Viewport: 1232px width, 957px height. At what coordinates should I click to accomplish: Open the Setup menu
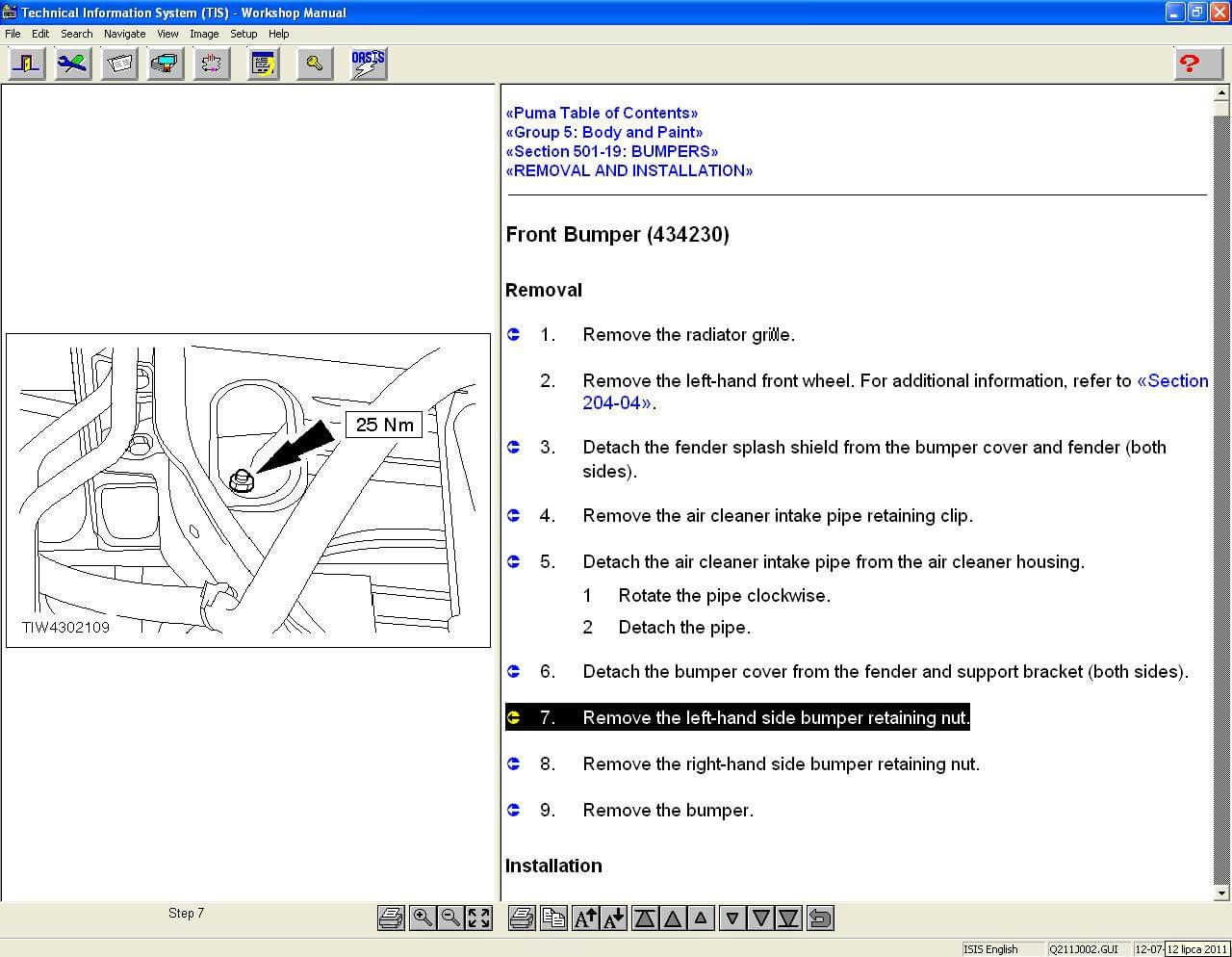(244, 34)
